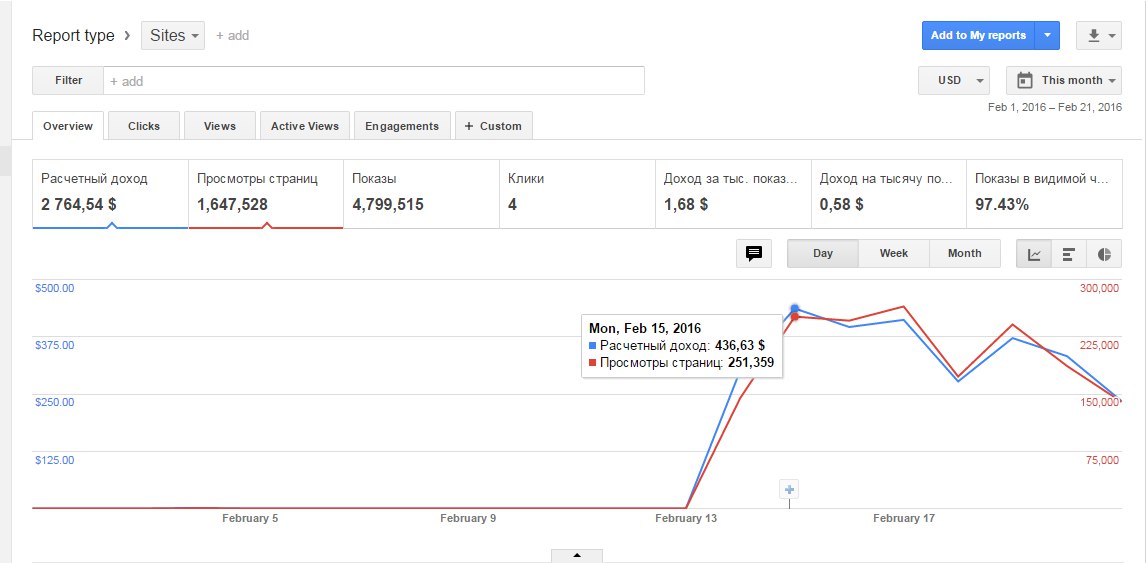The width and height of the screenshot is (1146, 563).
Task: Open the chart annotations comment icon
Action: (754, 254)
